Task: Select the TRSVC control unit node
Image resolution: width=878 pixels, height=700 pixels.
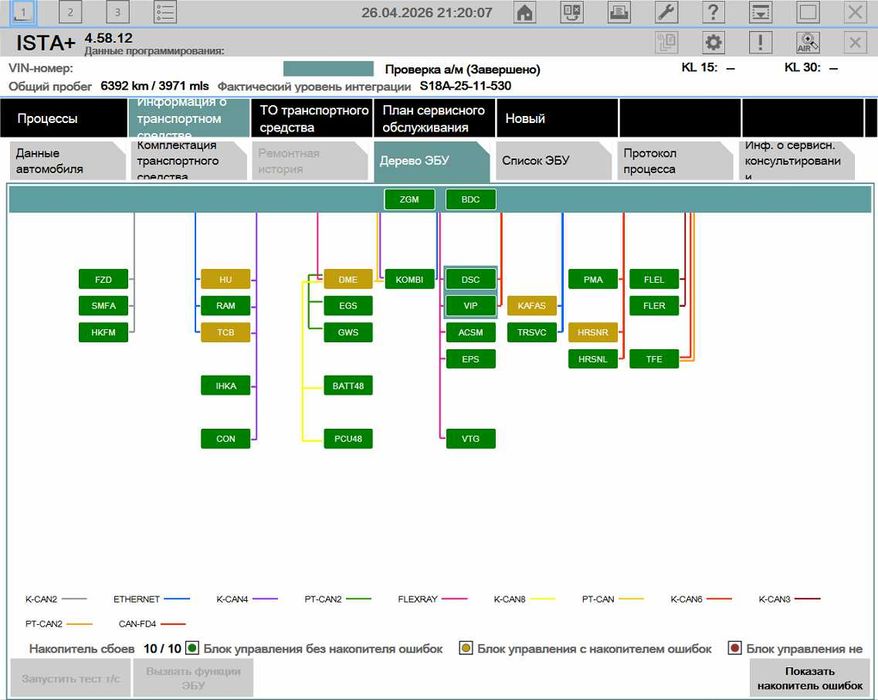Action: click(531, 332)
